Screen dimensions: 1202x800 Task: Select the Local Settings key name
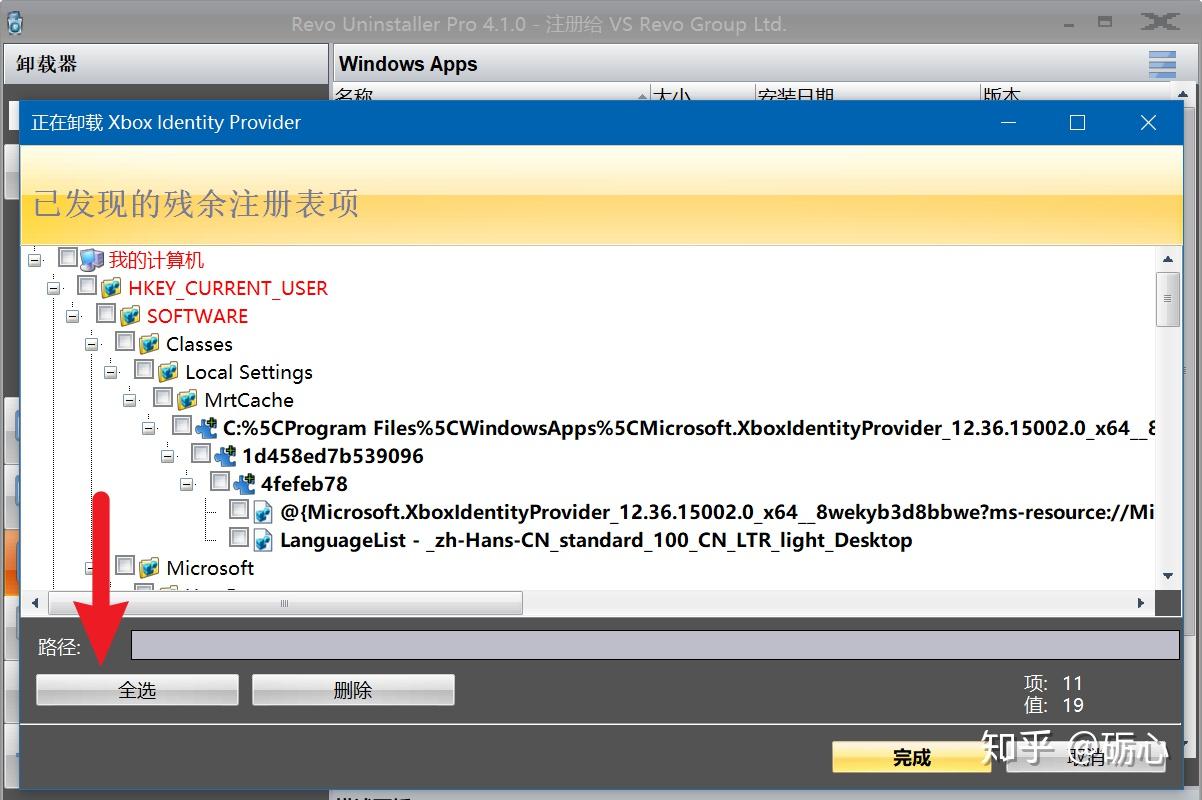(x=249, y=372)
